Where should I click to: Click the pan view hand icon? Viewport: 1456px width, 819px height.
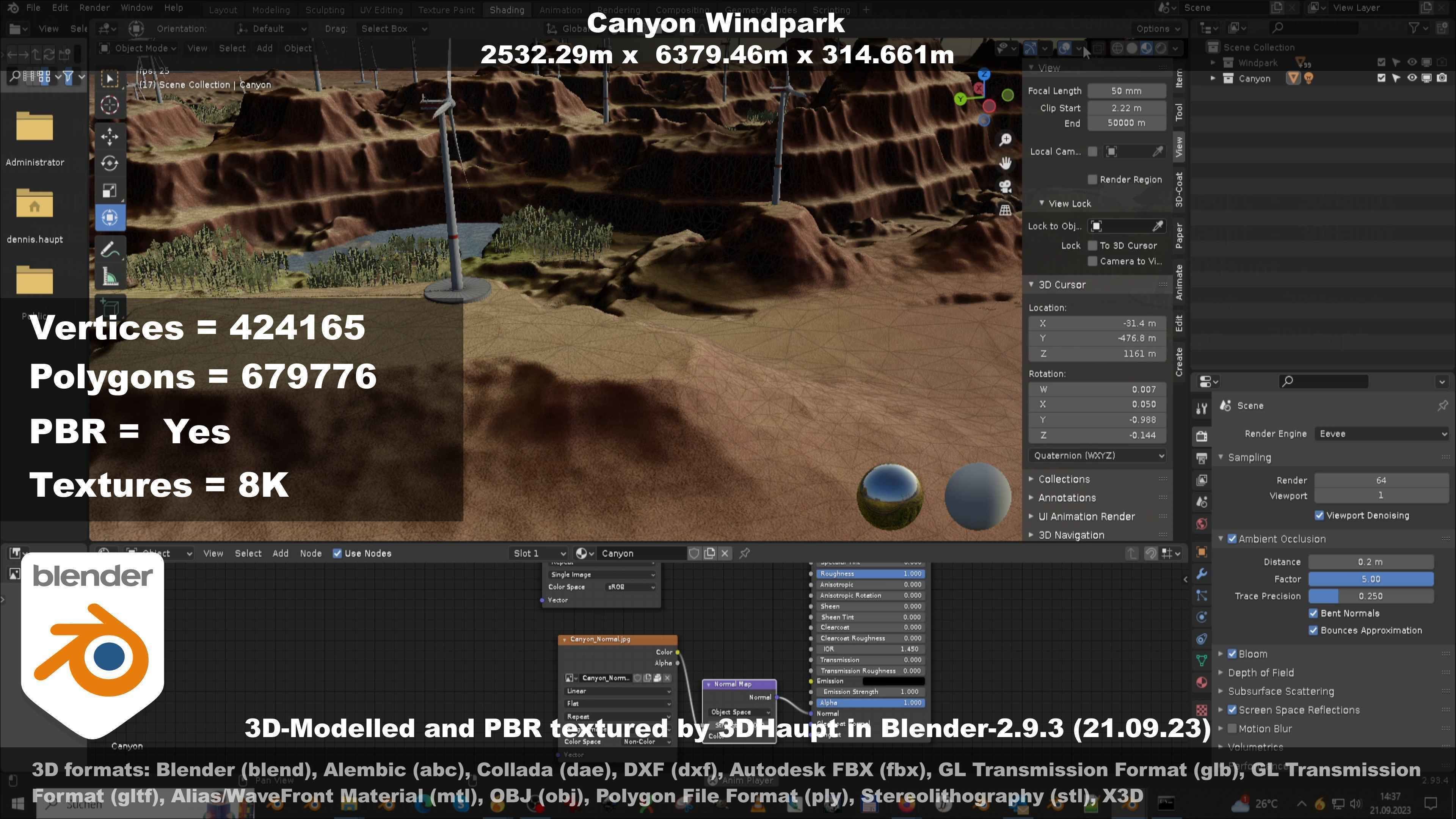(x=1005, y=163)
